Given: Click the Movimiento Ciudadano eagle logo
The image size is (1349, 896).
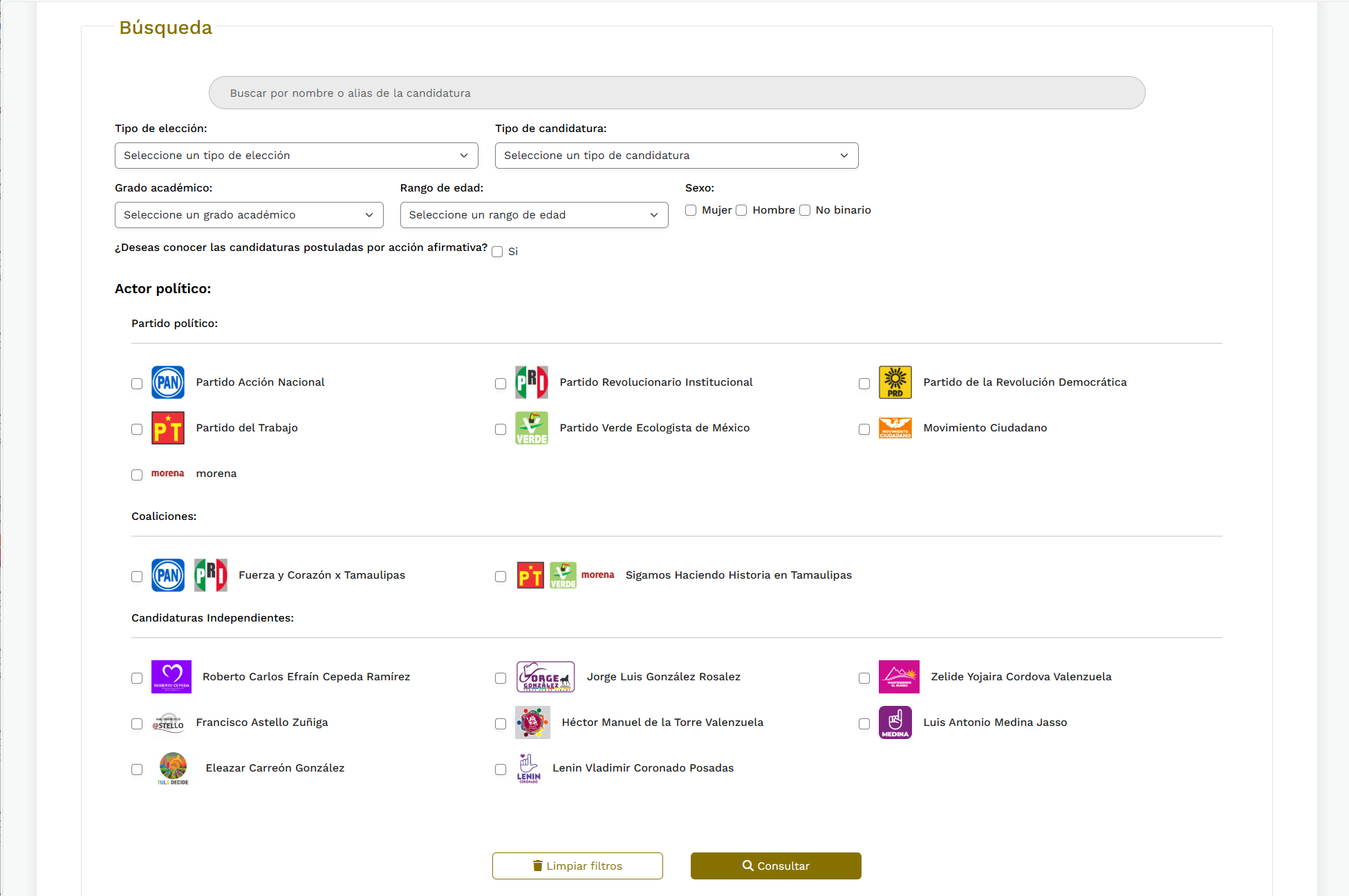Looking at the screenshot, I should (895, 428).
